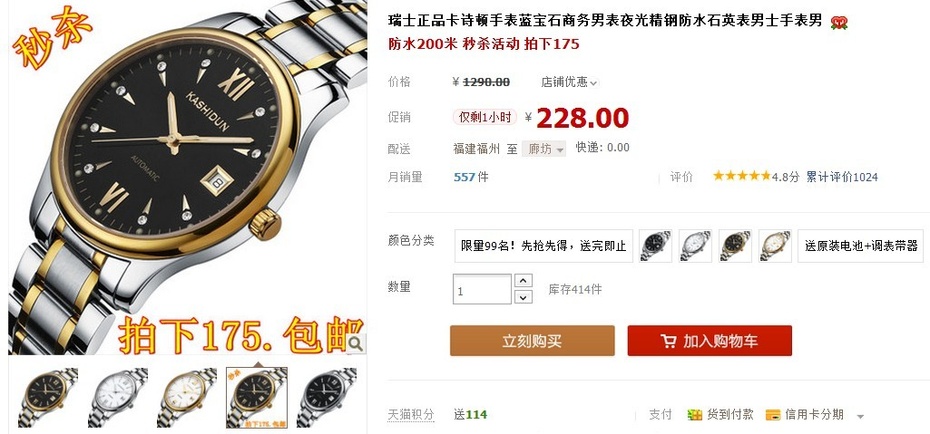Click the heart badge icon beside product title
Viewport: 930px width, 434px height.
839,23
